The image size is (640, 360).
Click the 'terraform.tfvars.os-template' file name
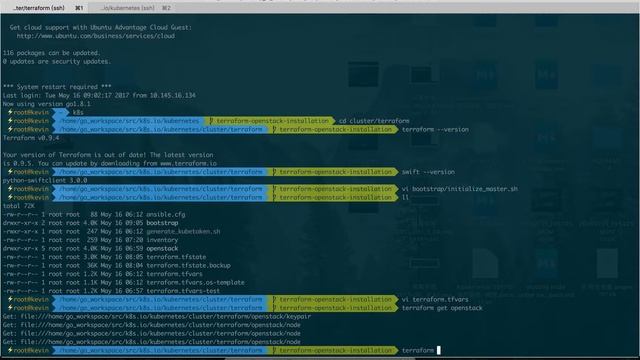(x=195, y=282)
